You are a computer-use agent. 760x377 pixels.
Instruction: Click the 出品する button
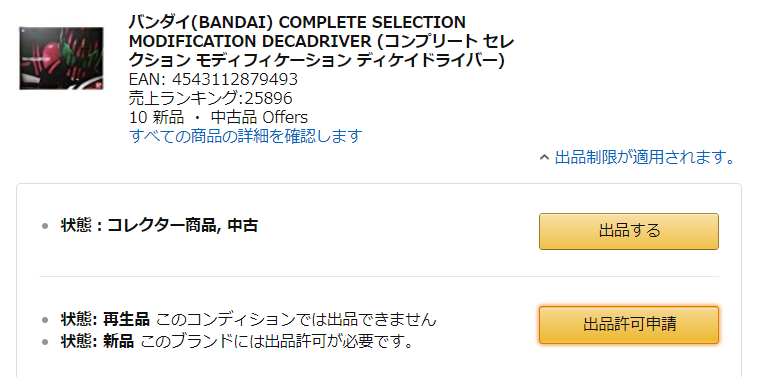point(629,231)
